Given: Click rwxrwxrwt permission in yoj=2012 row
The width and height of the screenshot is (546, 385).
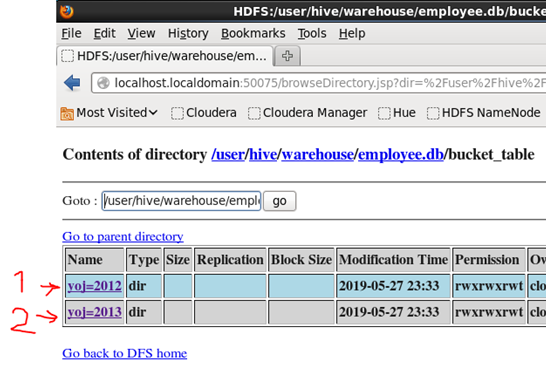Looking at the screenshot, I should [x=489, y=286].
